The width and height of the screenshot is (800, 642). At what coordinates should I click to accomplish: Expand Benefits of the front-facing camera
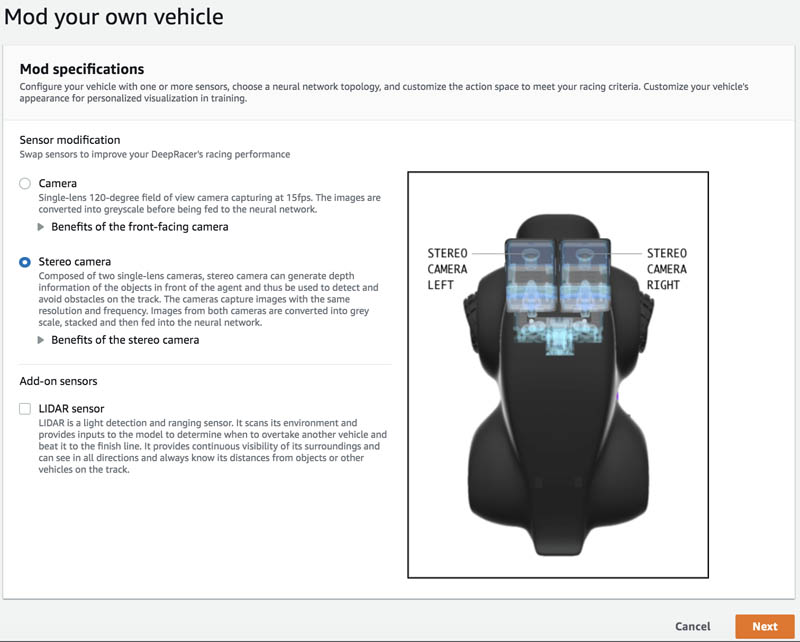click(x=139, y=227)
